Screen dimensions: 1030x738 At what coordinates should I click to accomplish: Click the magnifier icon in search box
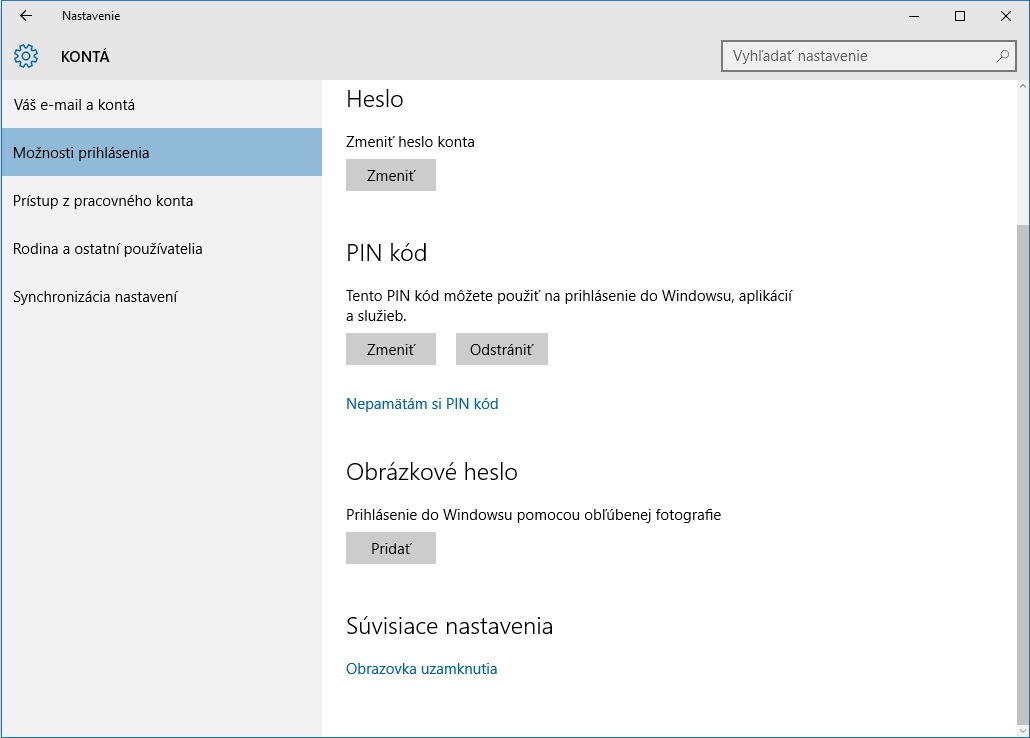[x=1003, y=57]
